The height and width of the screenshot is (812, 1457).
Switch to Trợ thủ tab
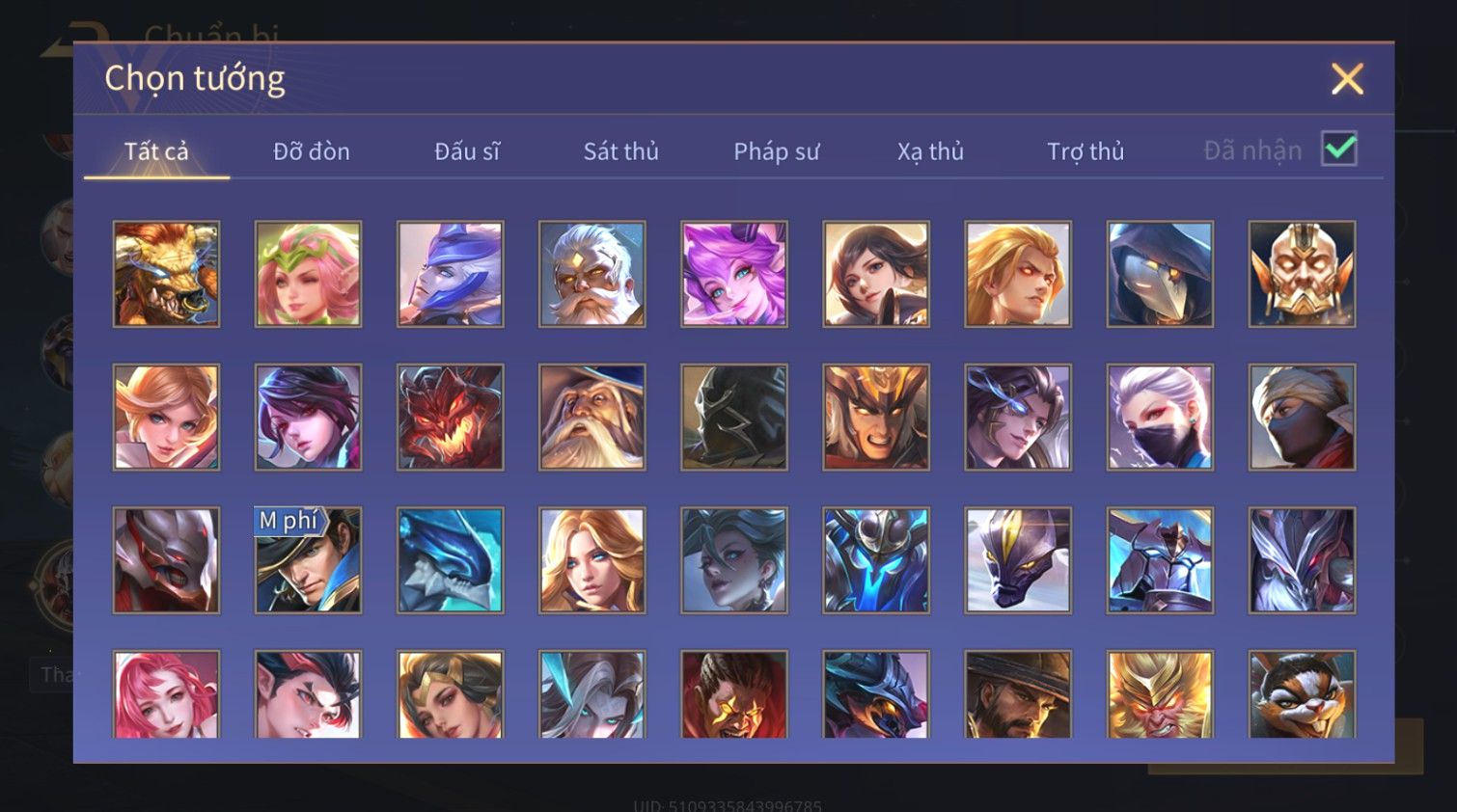point(1086,151)
